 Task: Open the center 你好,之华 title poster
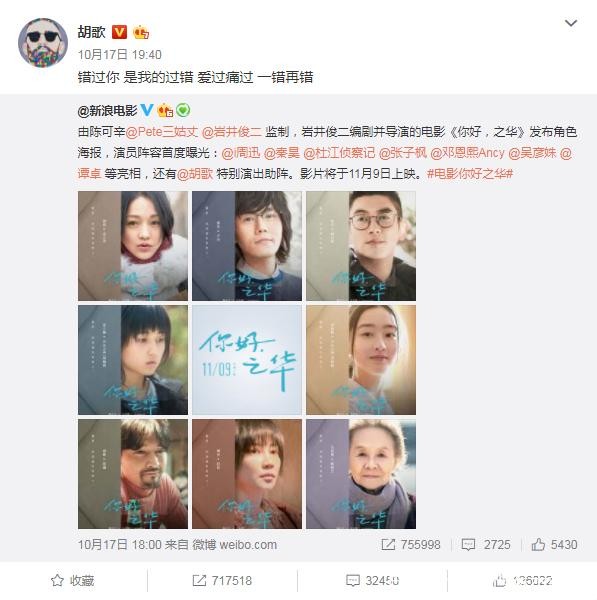(247, 360)
